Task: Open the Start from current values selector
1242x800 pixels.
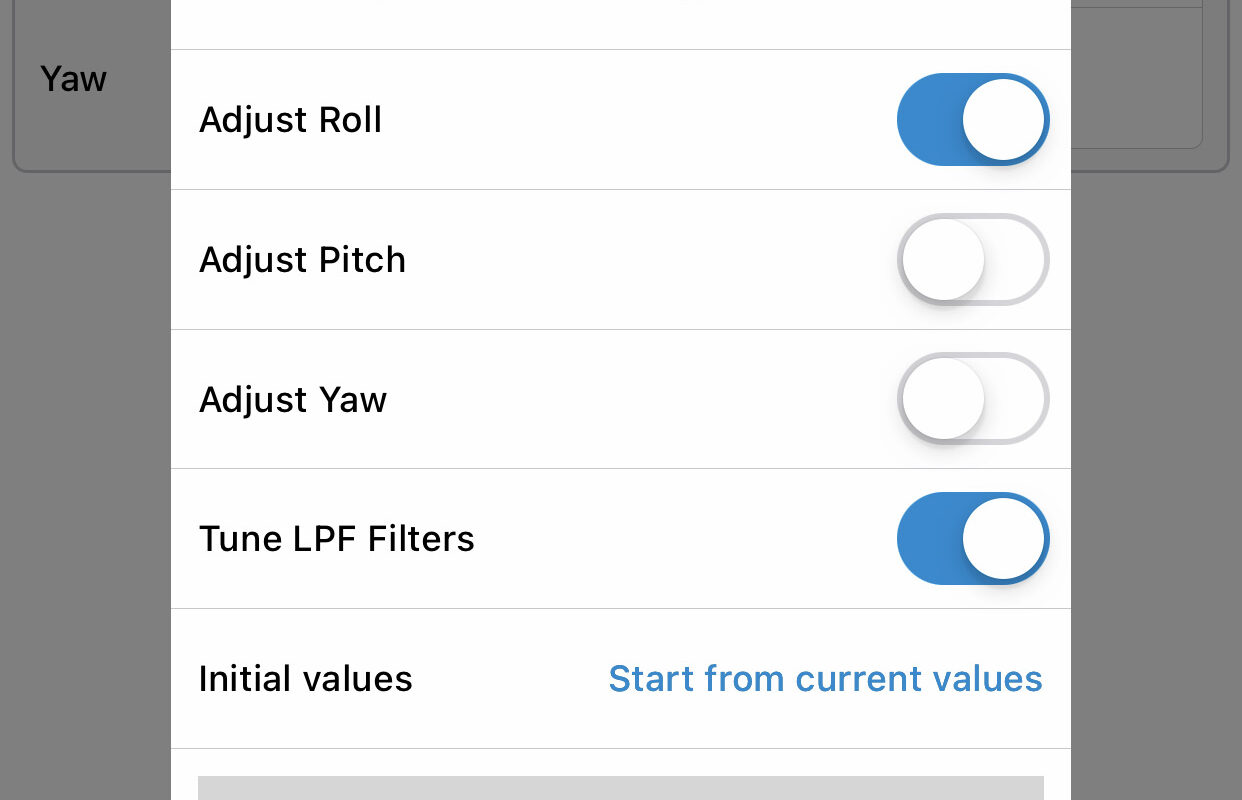Action: (825, 679)
